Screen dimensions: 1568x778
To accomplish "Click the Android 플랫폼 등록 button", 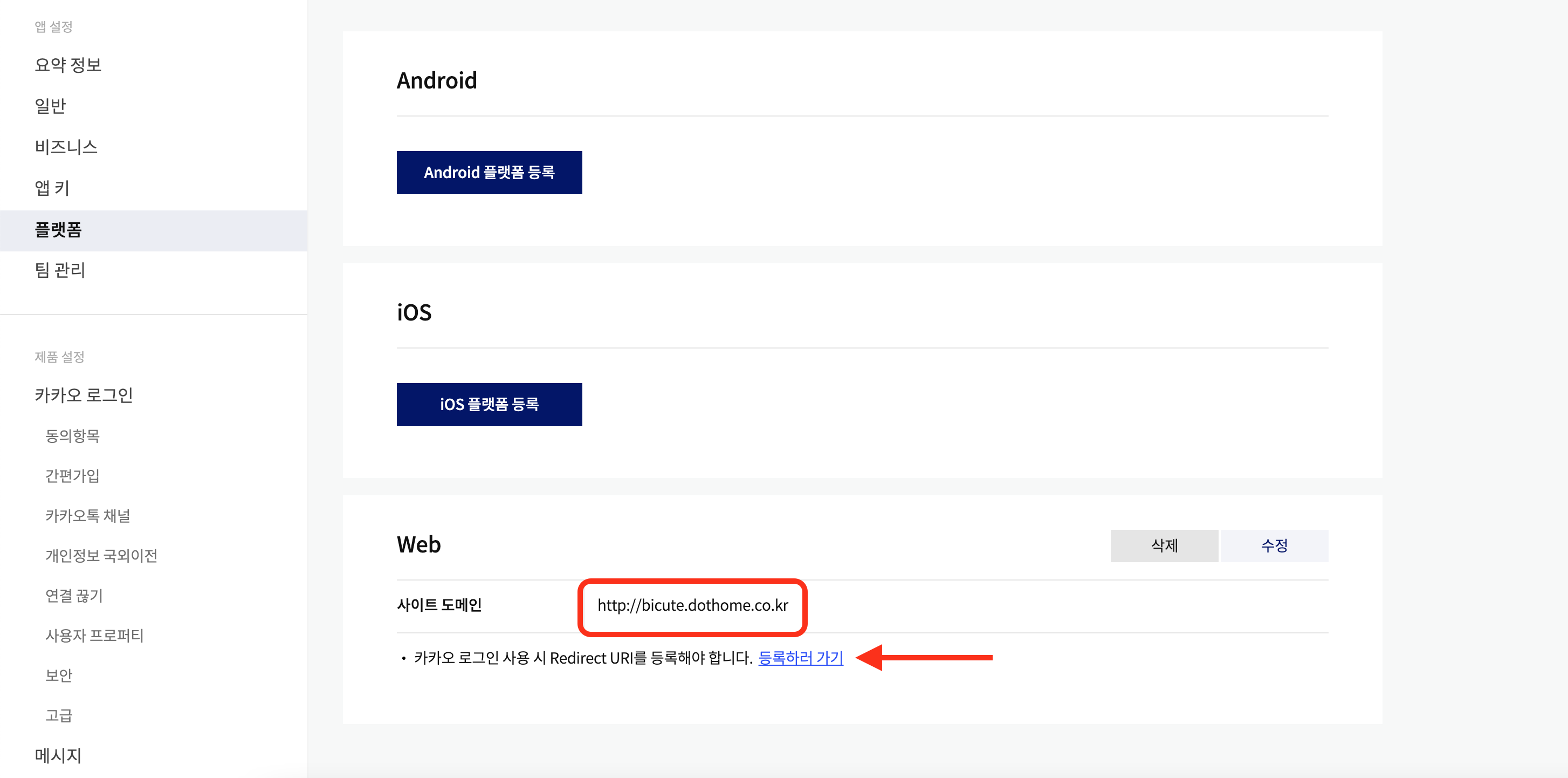I will point(489,173).
